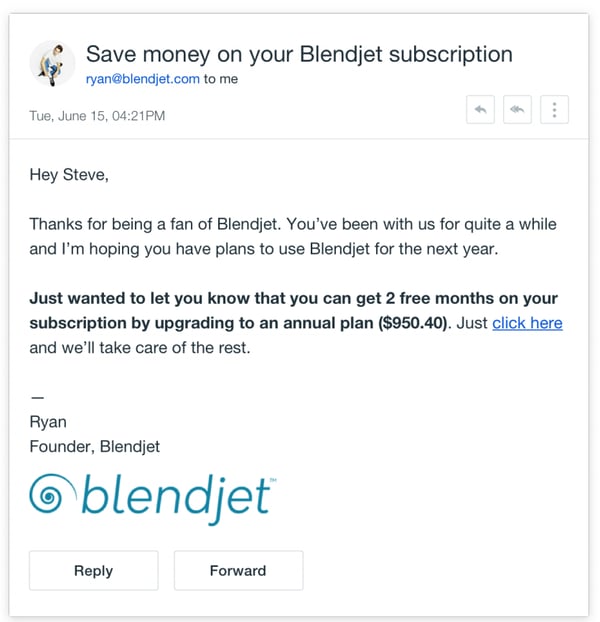The width and height of the screenshot is (600, 622).
Task: Open the three-dot more options menu
Action: 554,109
